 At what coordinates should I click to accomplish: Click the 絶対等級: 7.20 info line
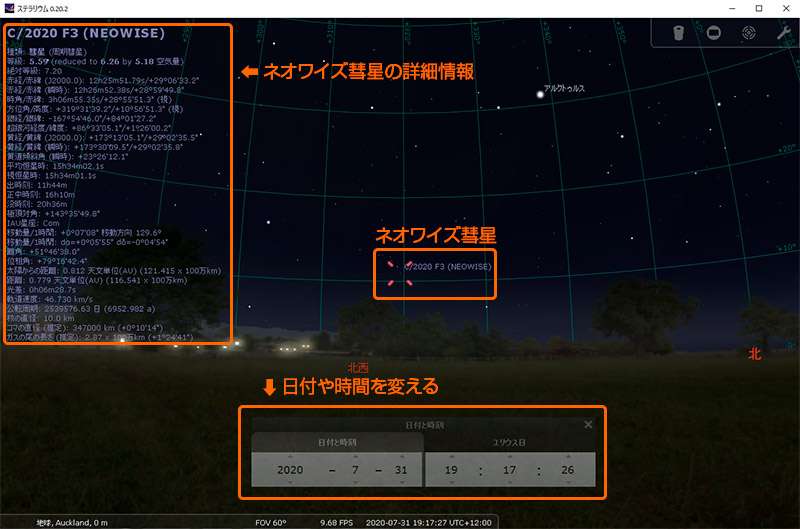pos(34,71)
